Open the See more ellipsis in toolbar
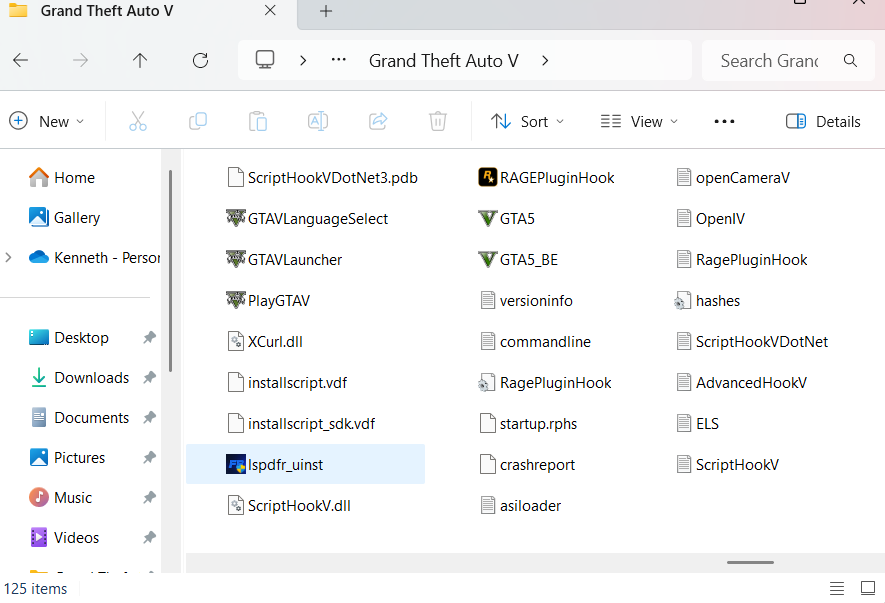 tap(724, 121)
